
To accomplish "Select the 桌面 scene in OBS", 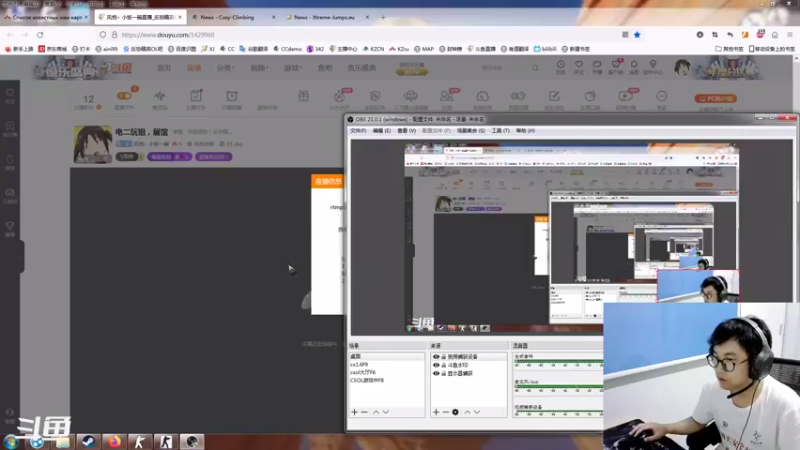I will point(386,356).
